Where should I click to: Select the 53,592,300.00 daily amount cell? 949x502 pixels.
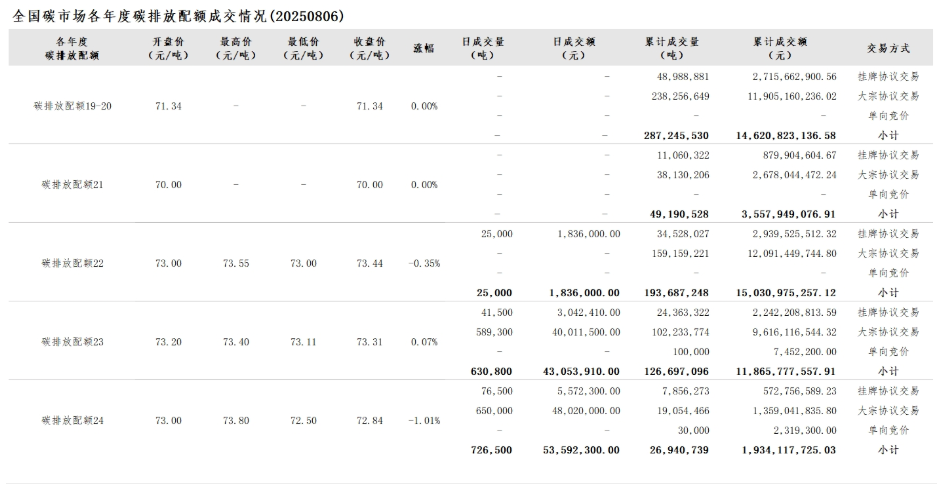585,450
